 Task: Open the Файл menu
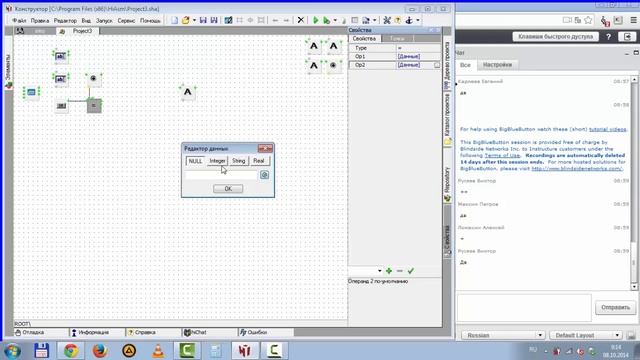coord(19,20)
